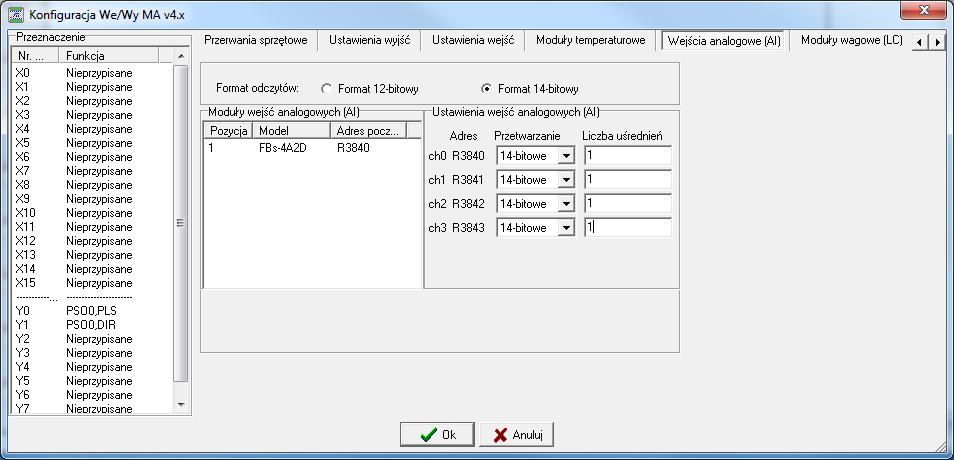
Task: Click ch2 Liczba uśrednień input field
Action: tap(628, 203)
